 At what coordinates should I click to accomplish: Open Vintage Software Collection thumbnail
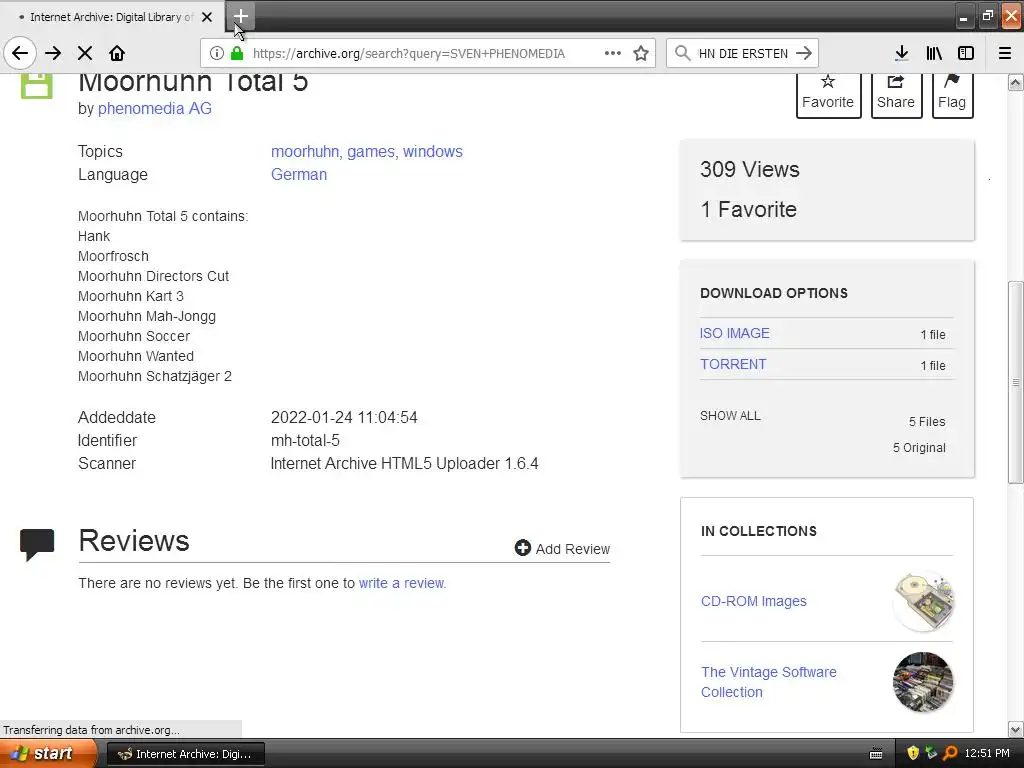point(923,682)
